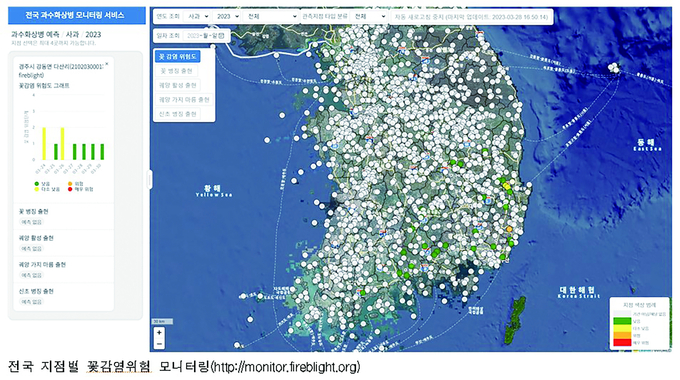This screenshot has width=680, height=380.
Task: Select the 신초 병징 출현 layer button
Action: 178,114
